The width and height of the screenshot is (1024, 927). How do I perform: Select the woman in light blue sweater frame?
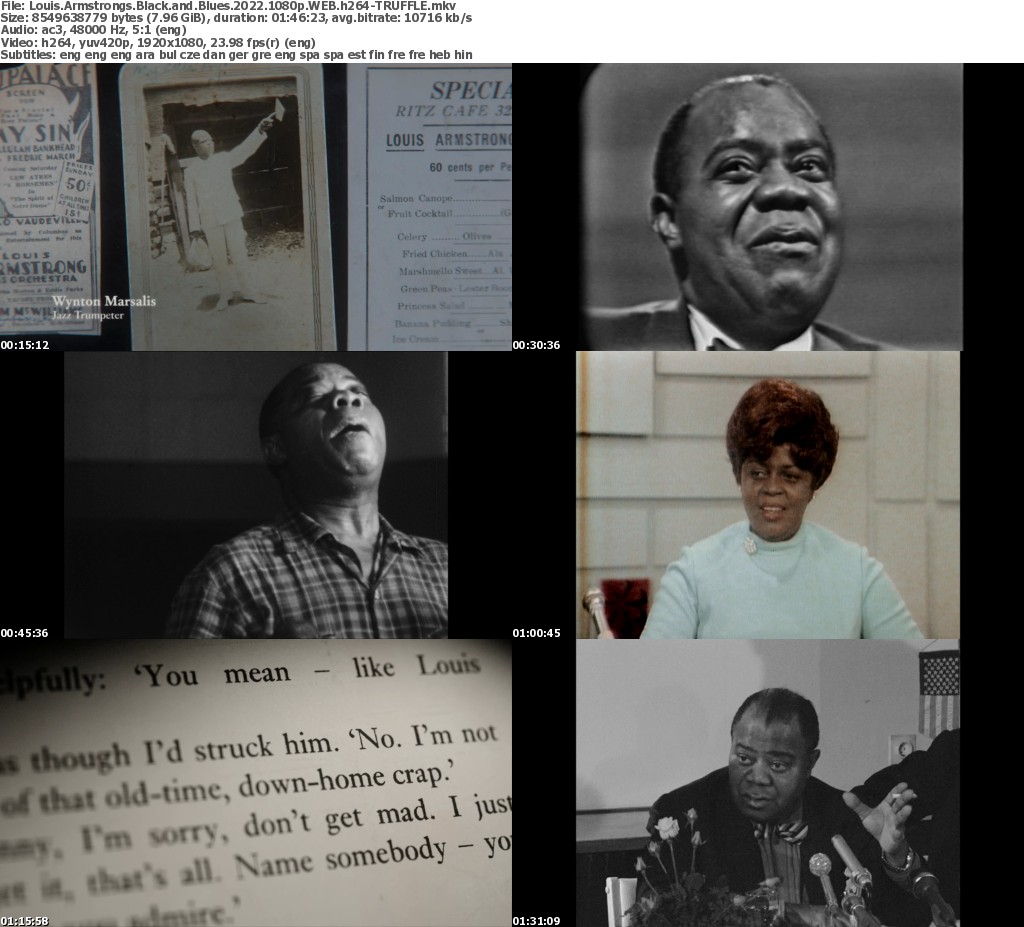tap(768, 495)
